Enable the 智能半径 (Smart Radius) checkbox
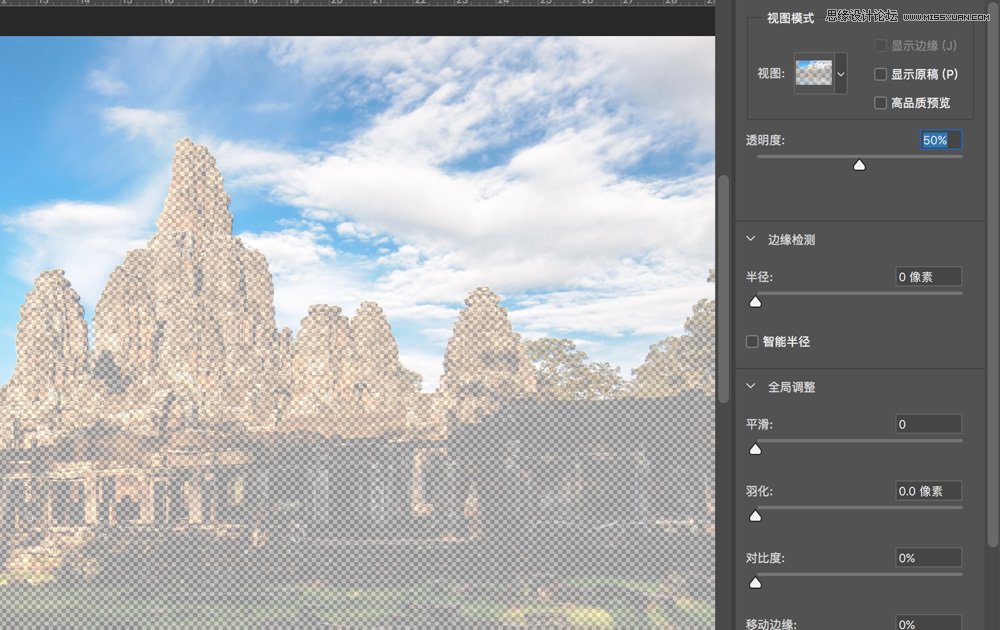 751,341
